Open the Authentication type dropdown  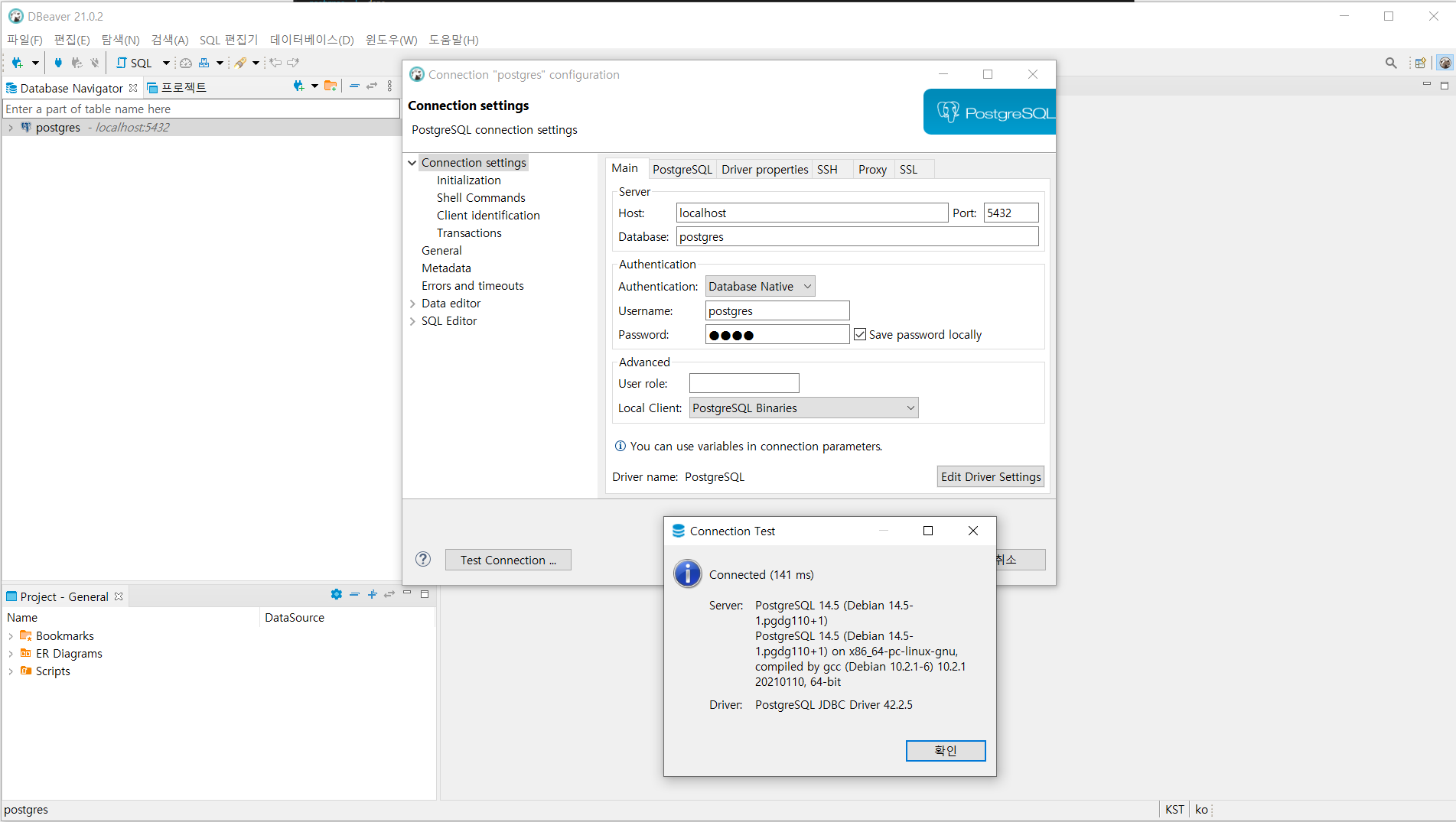pyautogui.click(x=760, y=286)
